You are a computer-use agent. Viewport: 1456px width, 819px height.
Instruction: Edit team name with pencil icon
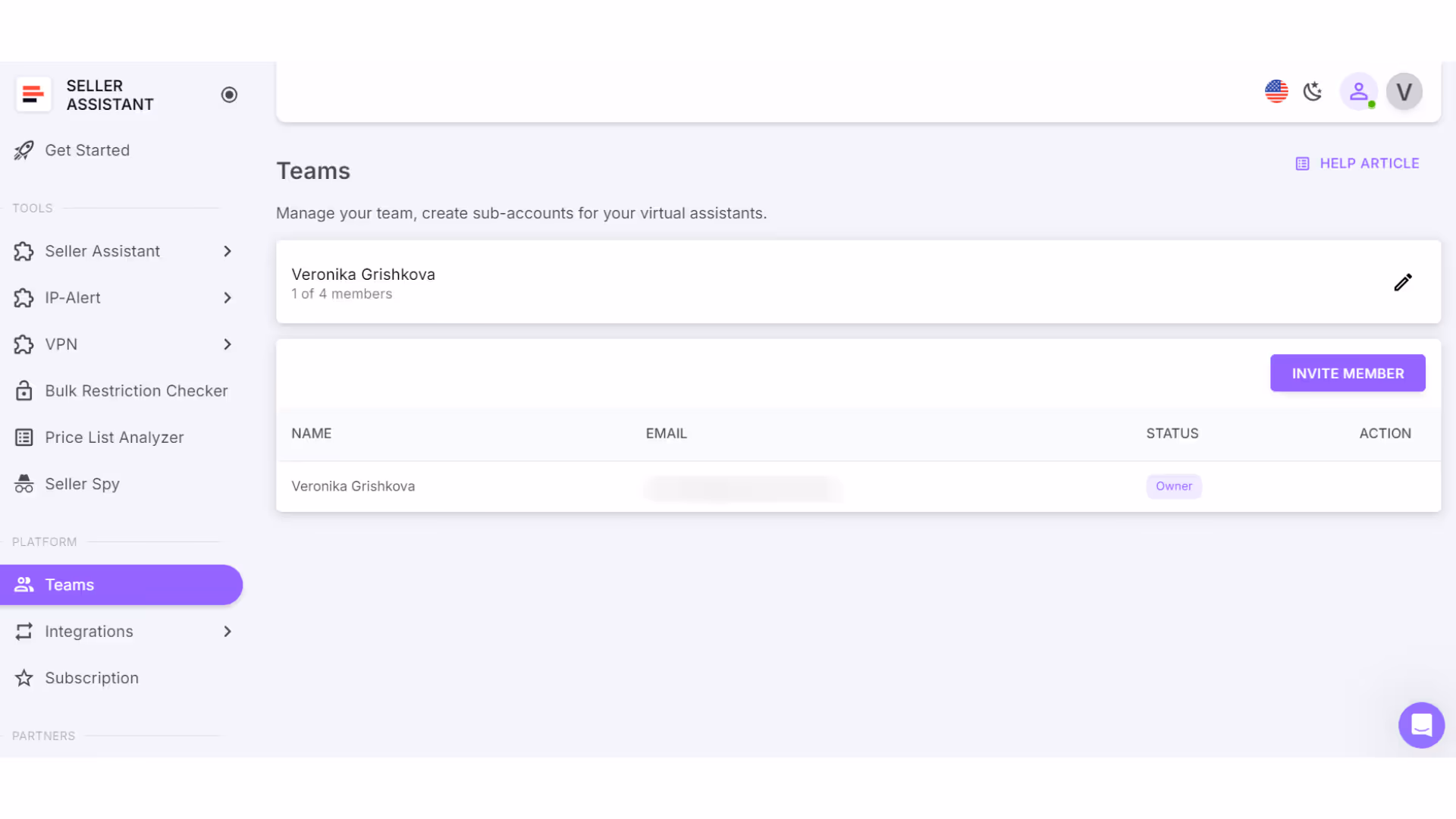pyautogui.click(x=1403, y=282)
